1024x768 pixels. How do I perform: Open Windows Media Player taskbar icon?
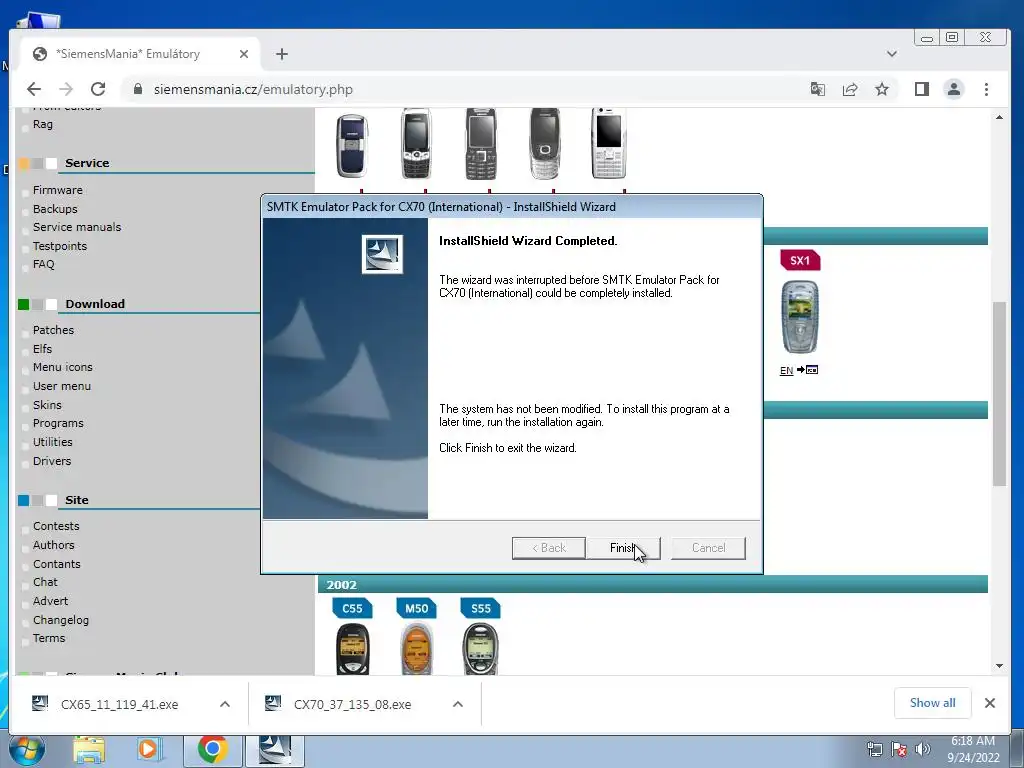tap(150, 750)
